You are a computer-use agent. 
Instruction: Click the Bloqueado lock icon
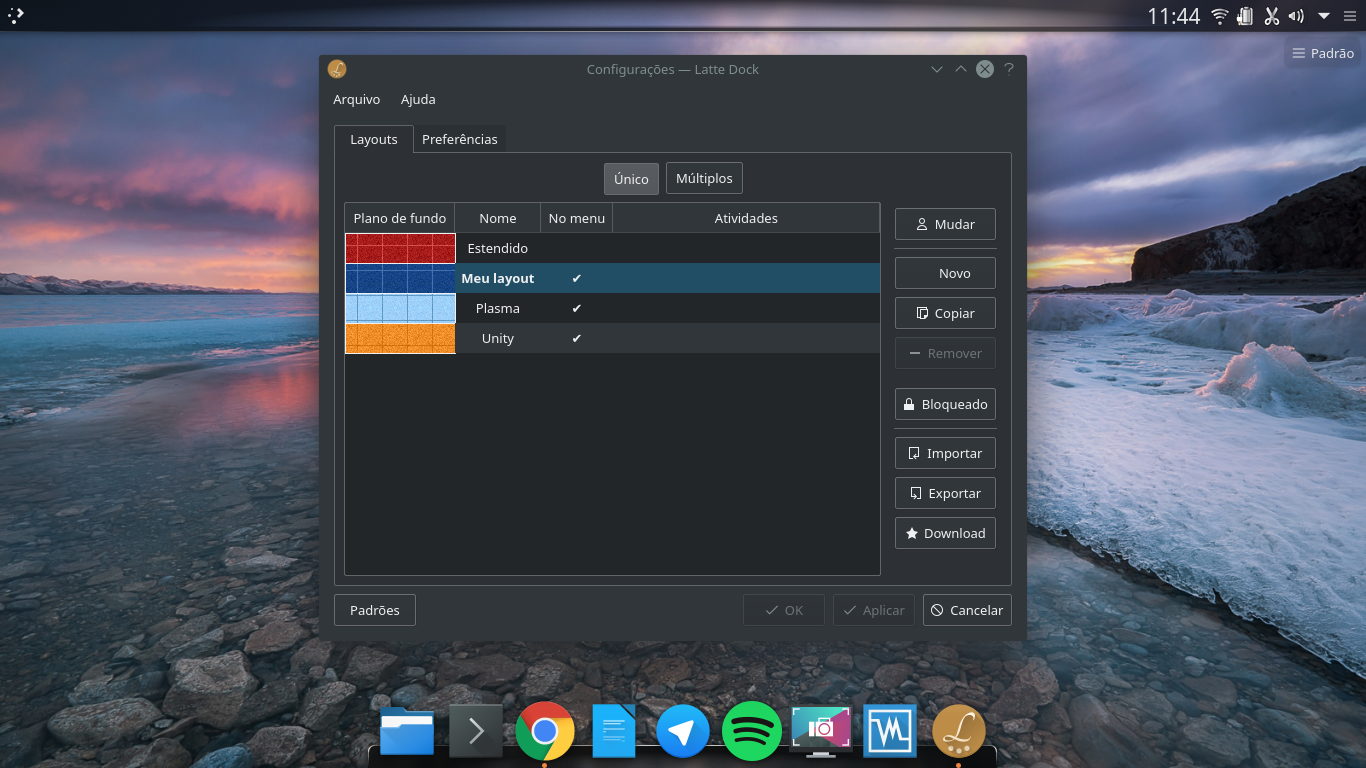[908, 404]
